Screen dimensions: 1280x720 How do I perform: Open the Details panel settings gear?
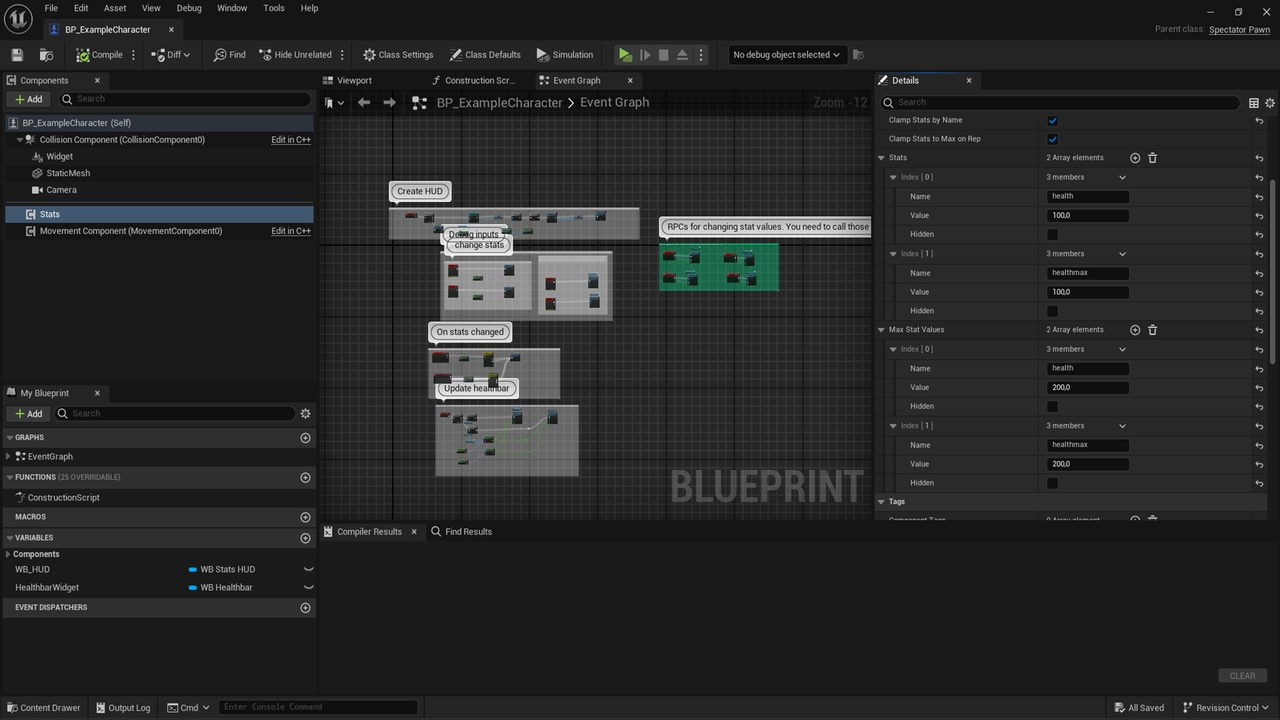click(x=1270, y=103)
